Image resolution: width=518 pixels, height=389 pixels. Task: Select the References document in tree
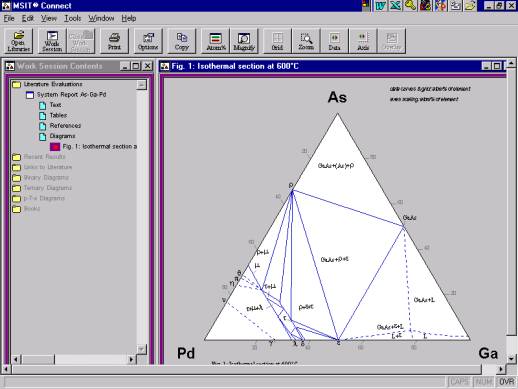pos(65,126)
